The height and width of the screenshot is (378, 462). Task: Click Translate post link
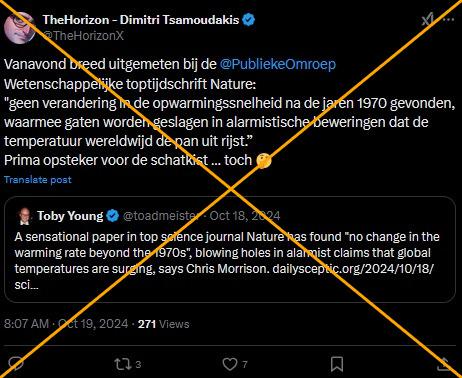click(x=38, y=180)
